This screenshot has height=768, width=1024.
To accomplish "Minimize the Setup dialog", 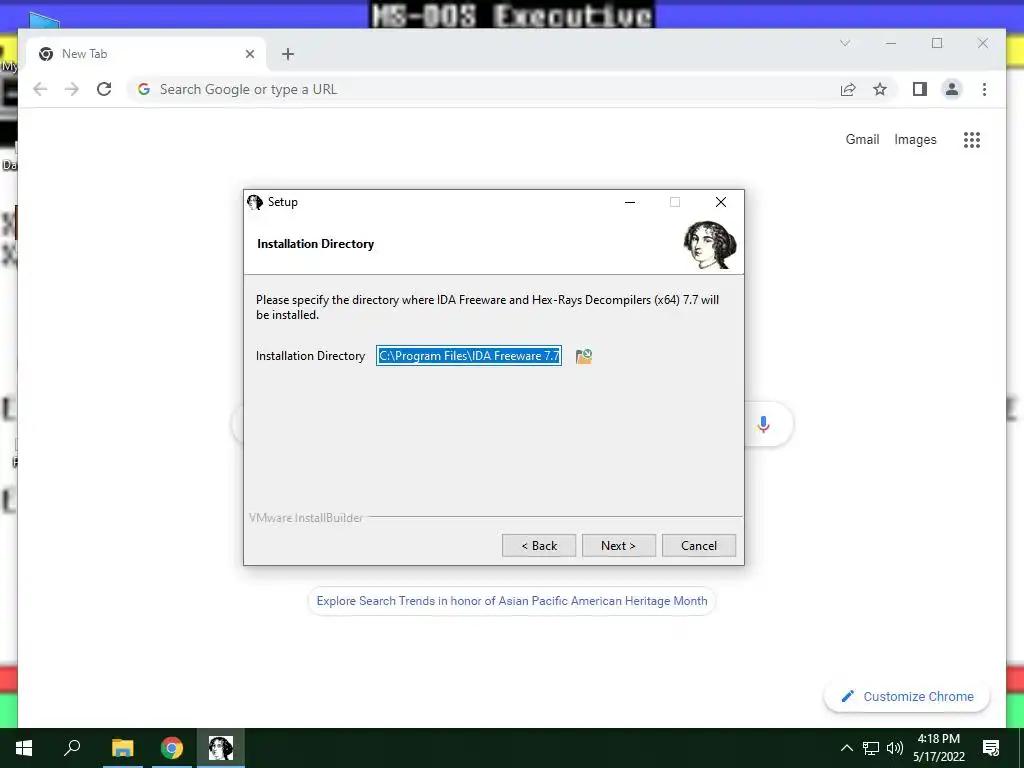I will click(630, 202).
